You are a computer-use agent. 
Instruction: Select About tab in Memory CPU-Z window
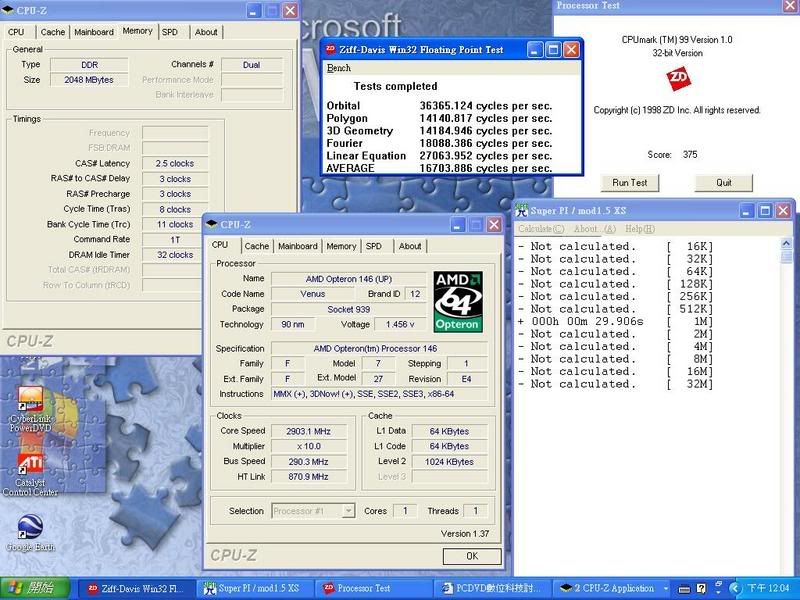coord(206,32)
